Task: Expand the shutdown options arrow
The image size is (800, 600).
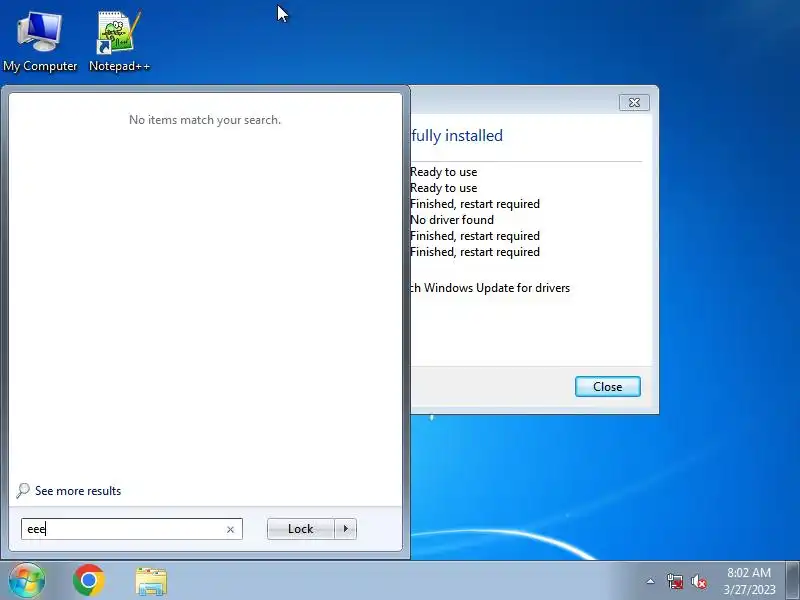Action: coord(345,529)
